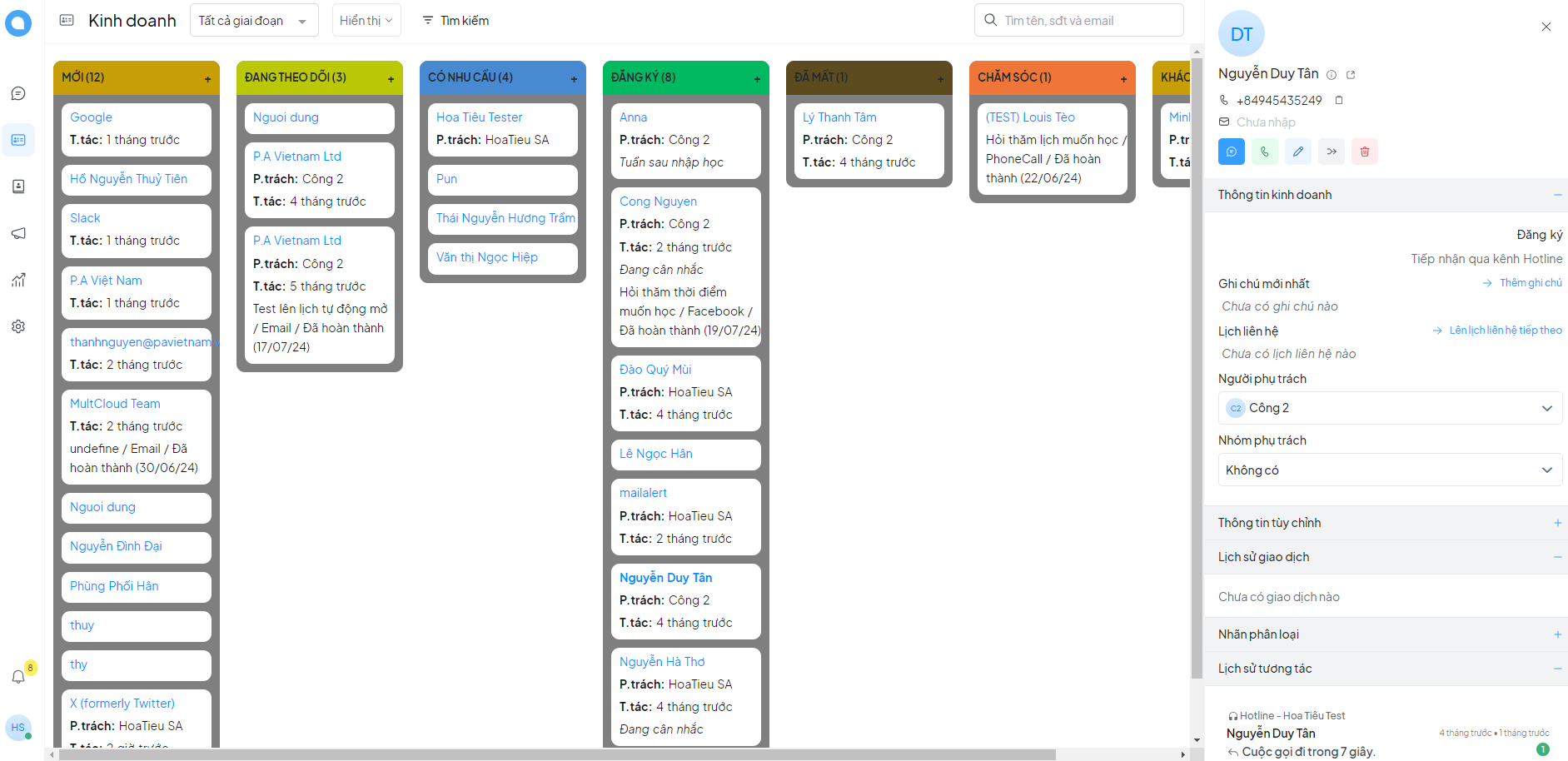
Task: Collapse Thông tin kinh doanh section
Action: tap(1556, 195)
